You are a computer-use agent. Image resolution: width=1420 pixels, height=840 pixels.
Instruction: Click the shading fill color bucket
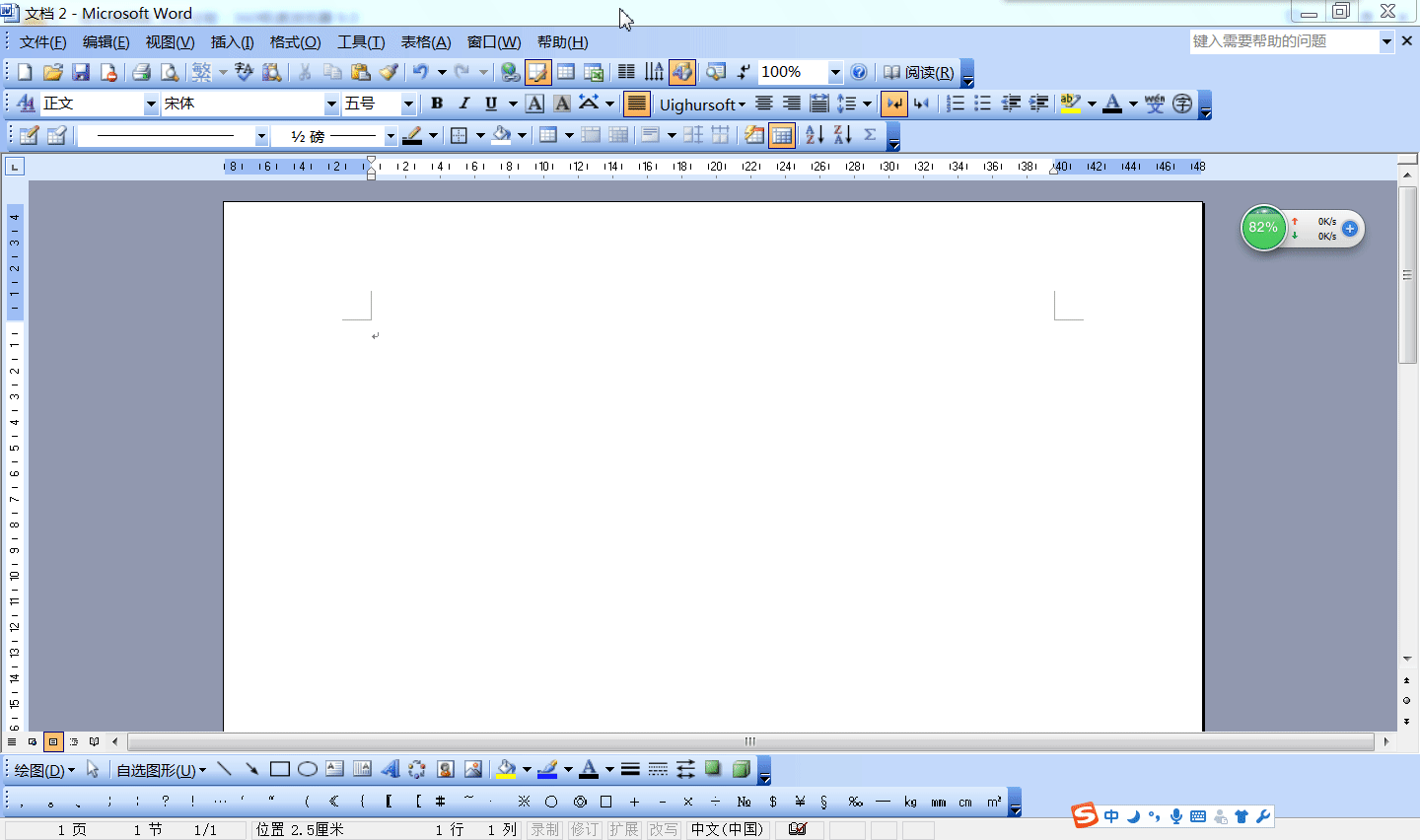(502, 135)
